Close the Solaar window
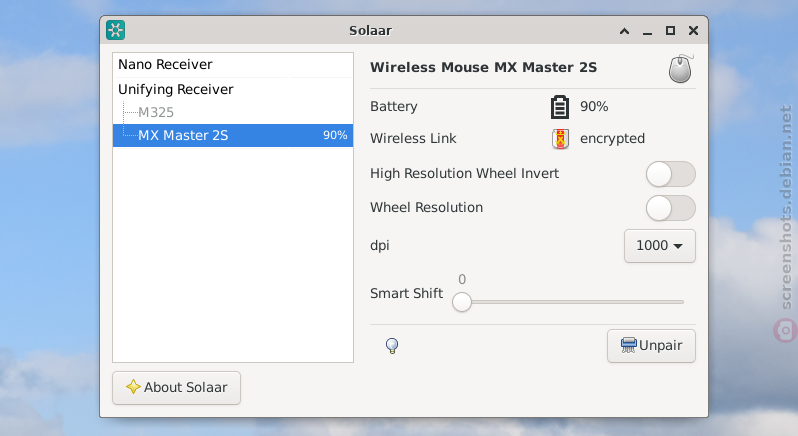Image resolution: width=798 pixels, height=436 pixels. pos(693,31)
